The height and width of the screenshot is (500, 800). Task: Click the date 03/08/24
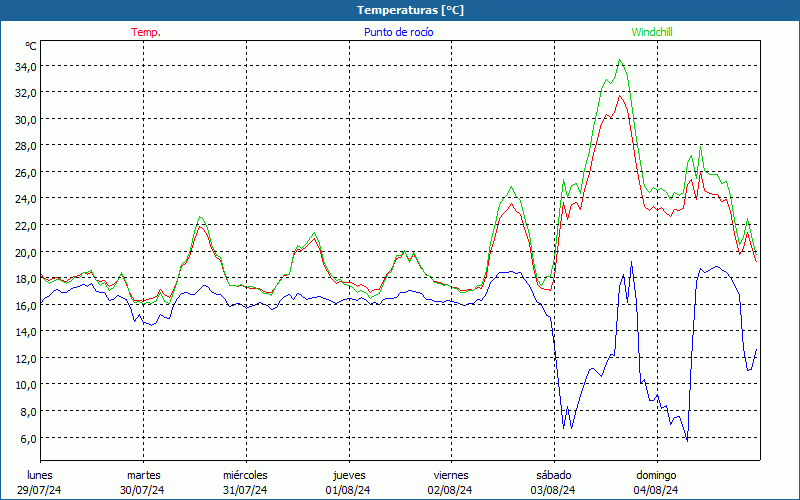[553, 490]
